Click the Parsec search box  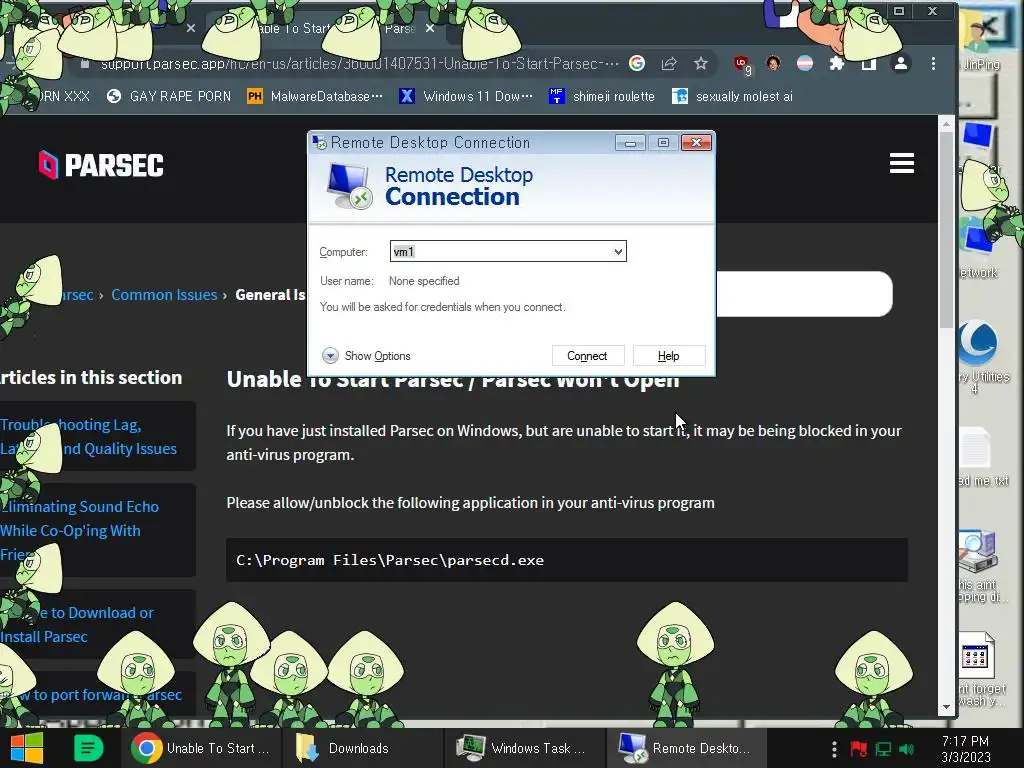[x=805, y=294]
